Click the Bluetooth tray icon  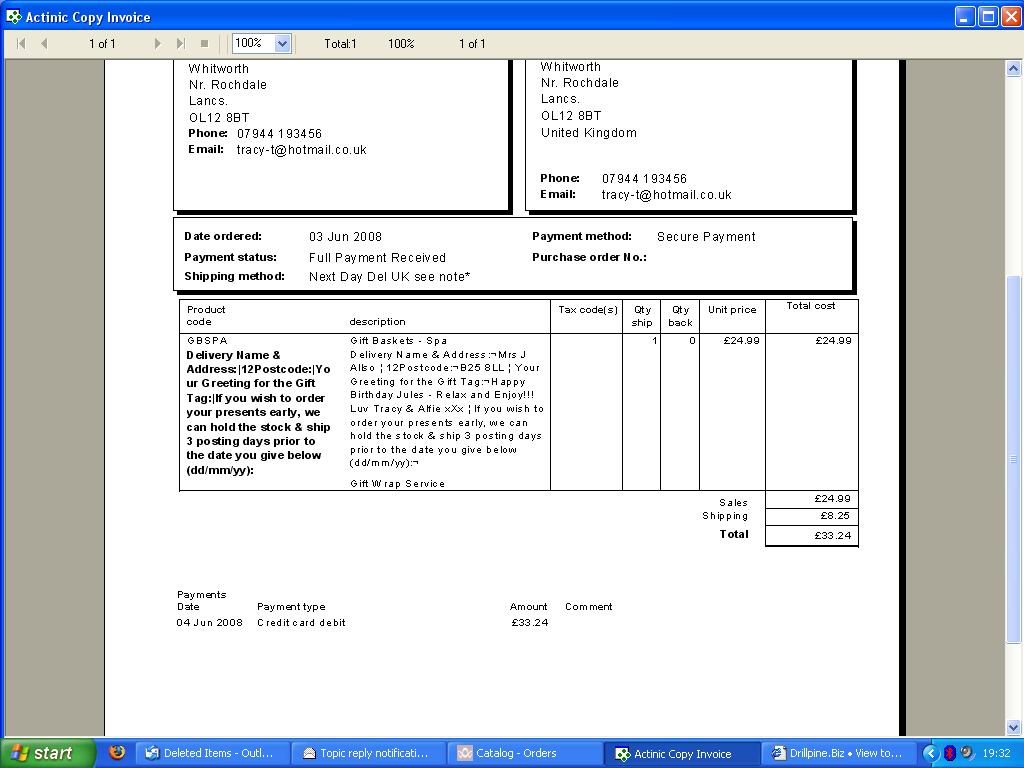950,753
